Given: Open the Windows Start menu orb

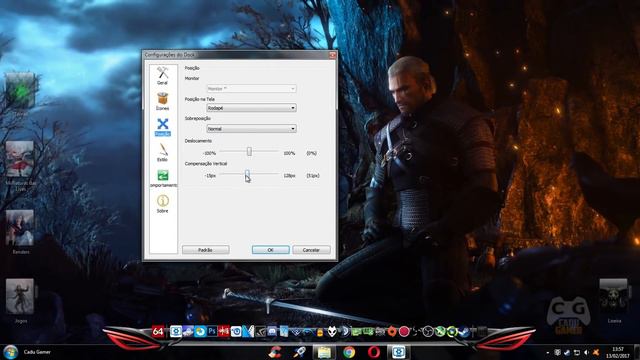Looking at the screenshot, I should (10, 352).
